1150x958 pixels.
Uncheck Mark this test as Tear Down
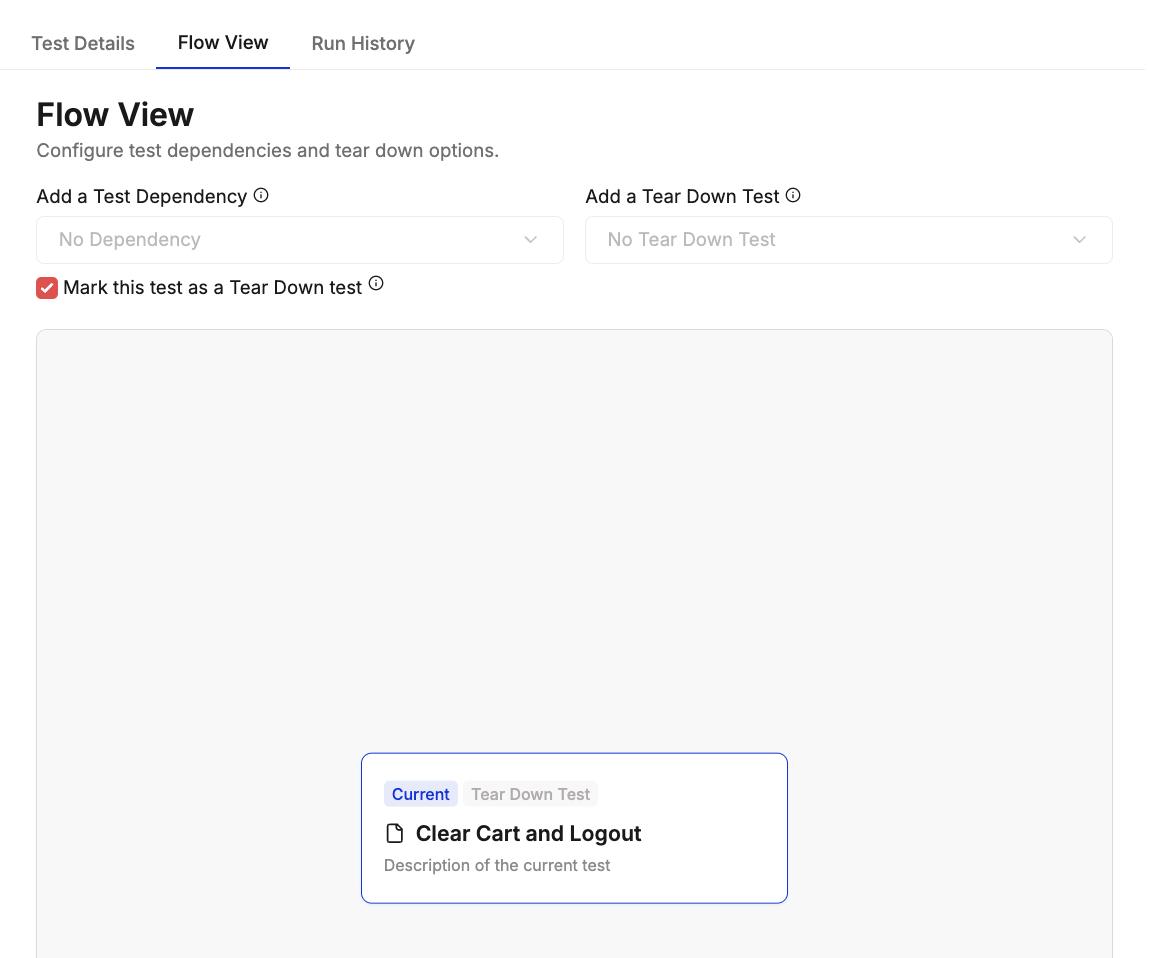point(47,288)
